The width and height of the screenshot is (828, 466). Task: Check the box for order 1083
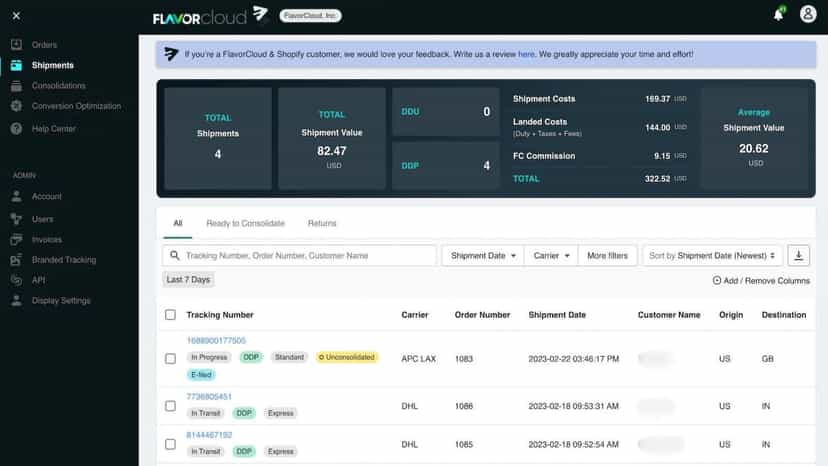pyautogui.click(x=170, y=359)
